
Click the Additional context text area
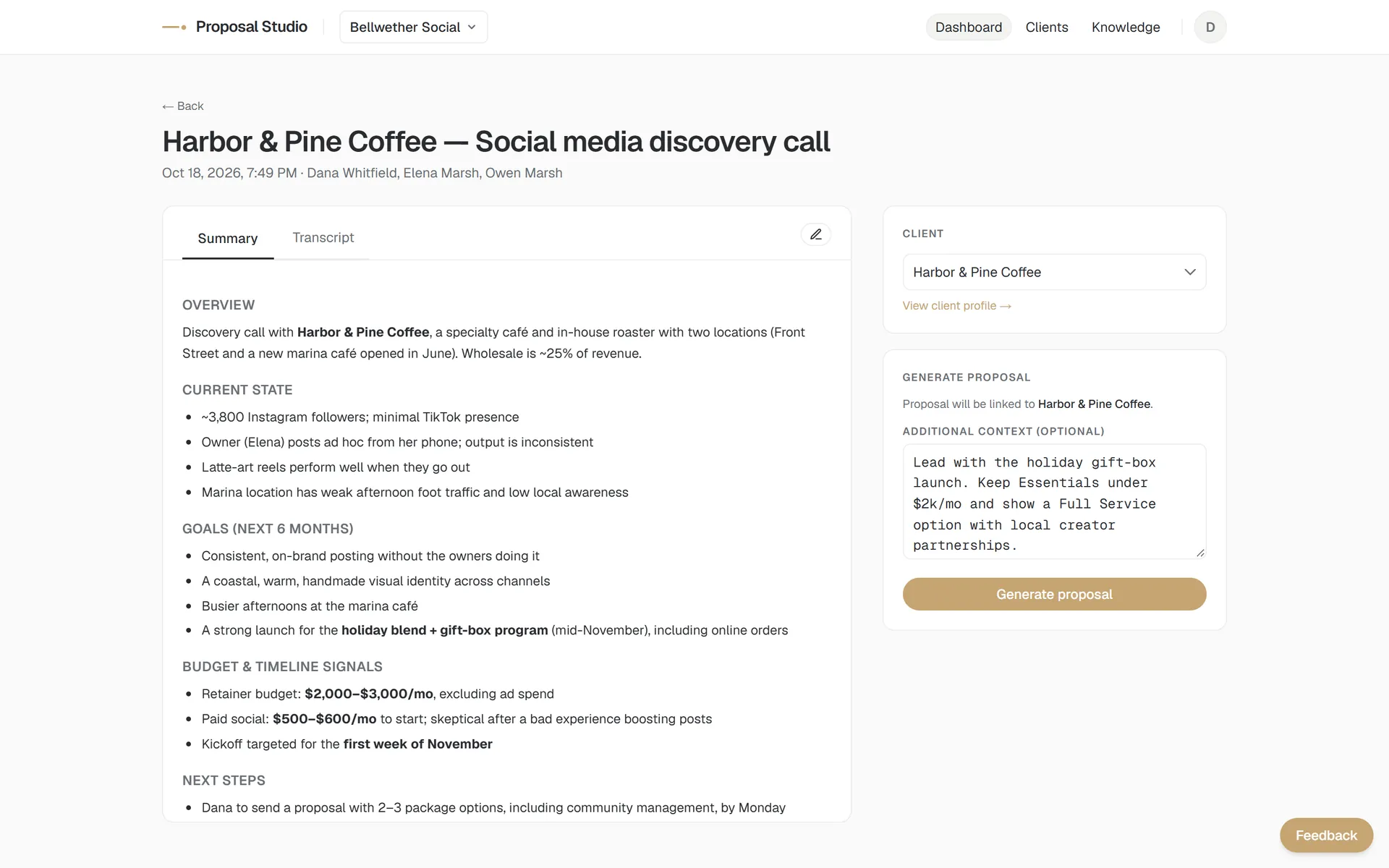click(1054, 501)
